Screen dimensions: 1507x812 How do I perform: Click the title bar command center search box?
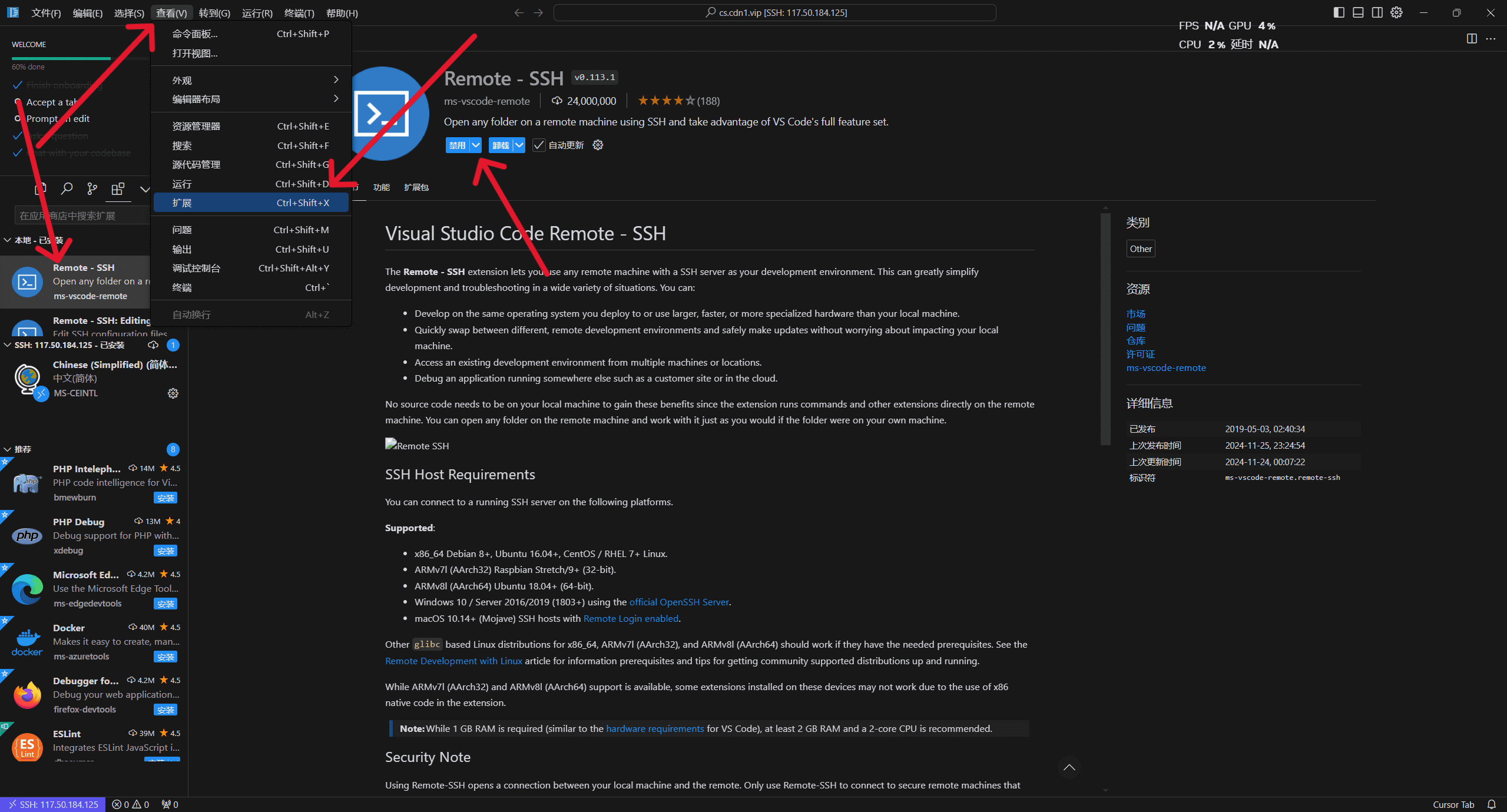pyautogui.click(x=774, y=12)
